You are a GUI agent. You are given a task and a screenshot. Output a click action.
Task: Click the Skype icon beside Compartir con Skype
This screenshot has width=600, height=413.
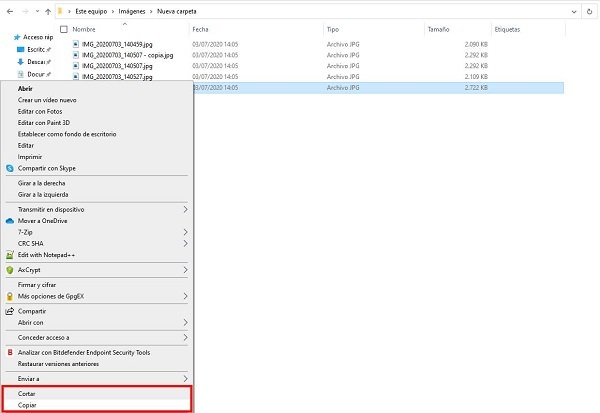[x=9, y=168]
